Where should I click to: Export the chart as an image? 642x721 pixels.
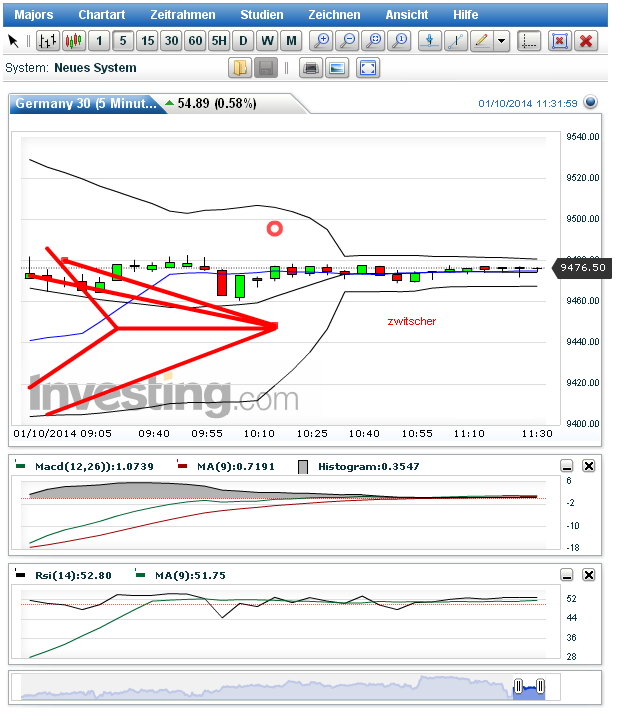point(337,69)
